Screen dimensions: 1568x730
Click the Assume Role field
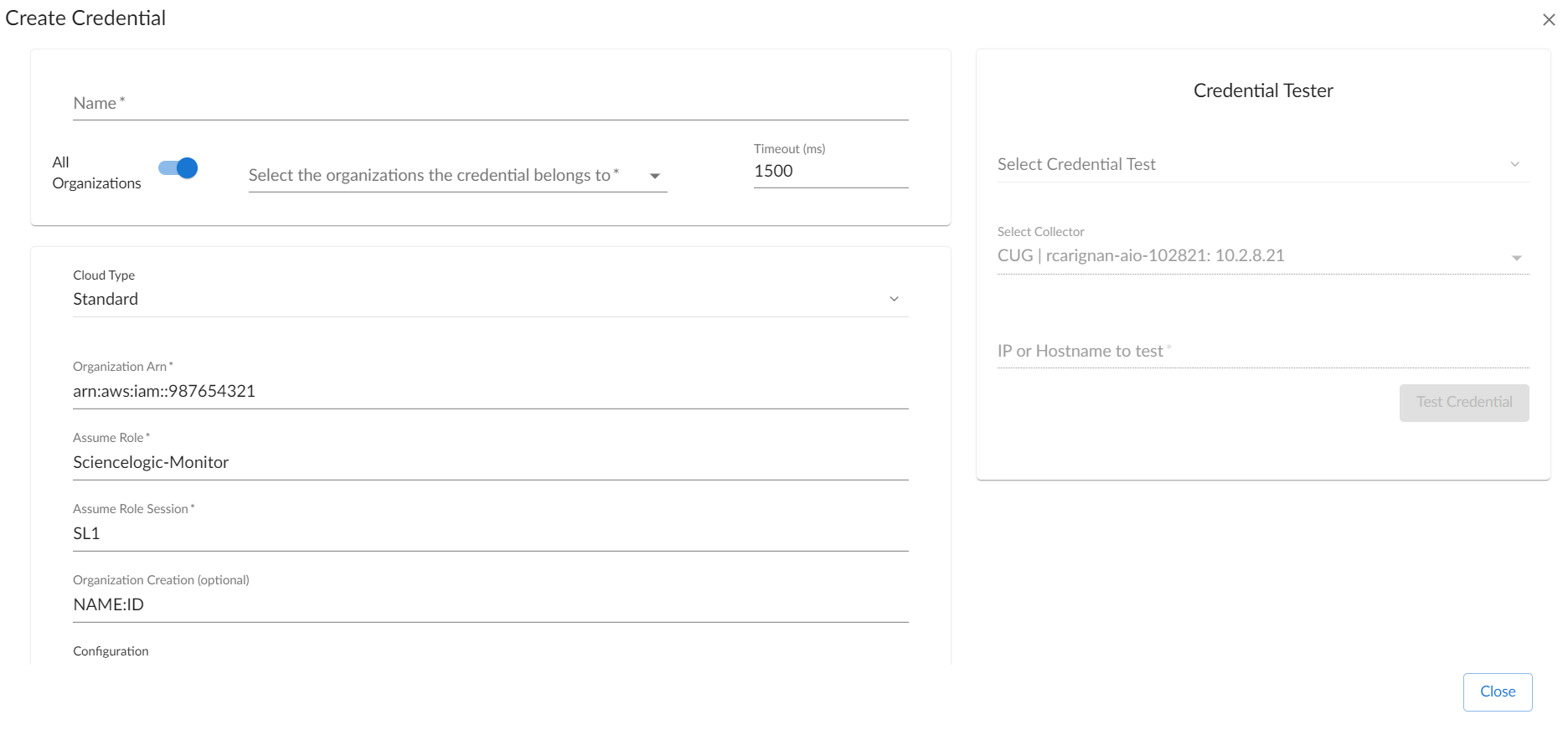coord(490,462)
